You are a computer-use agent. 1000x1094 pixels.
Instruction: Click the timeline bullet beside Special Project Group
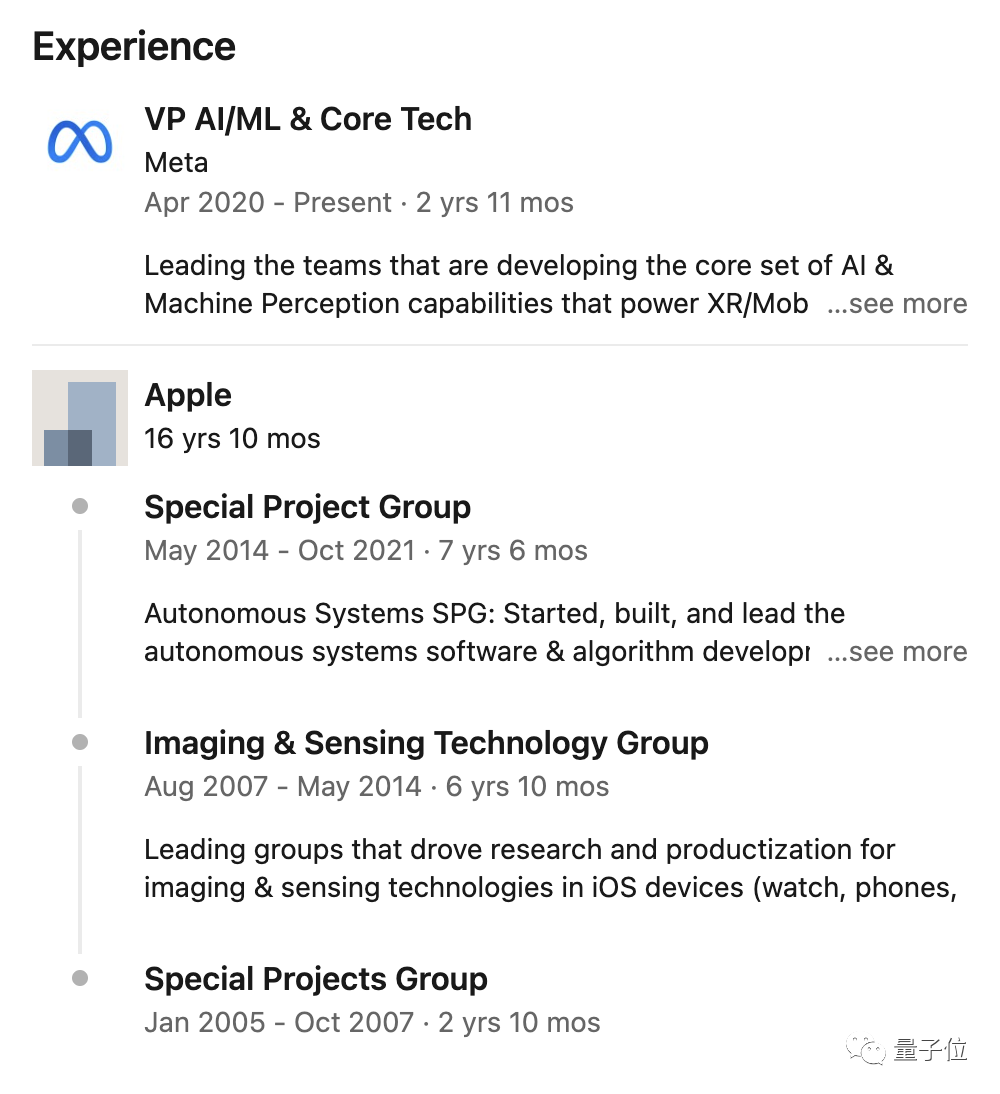point(80,507)
